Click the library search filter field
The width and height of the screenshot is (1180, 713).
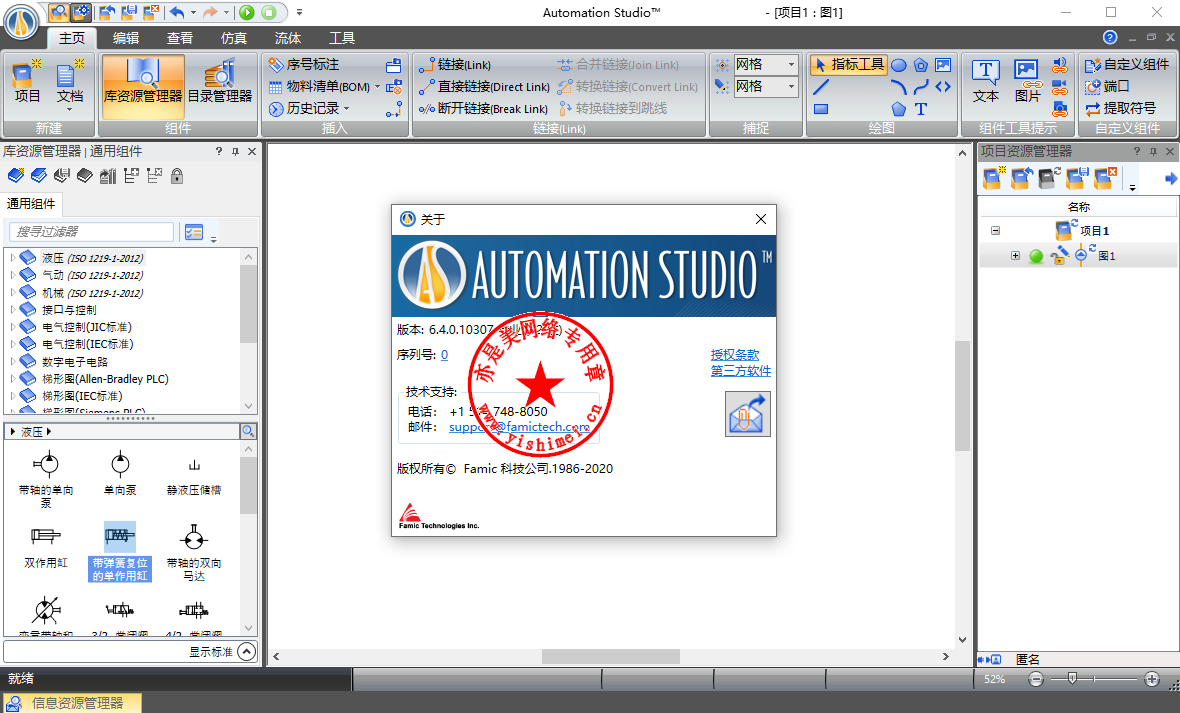point(92,232)
